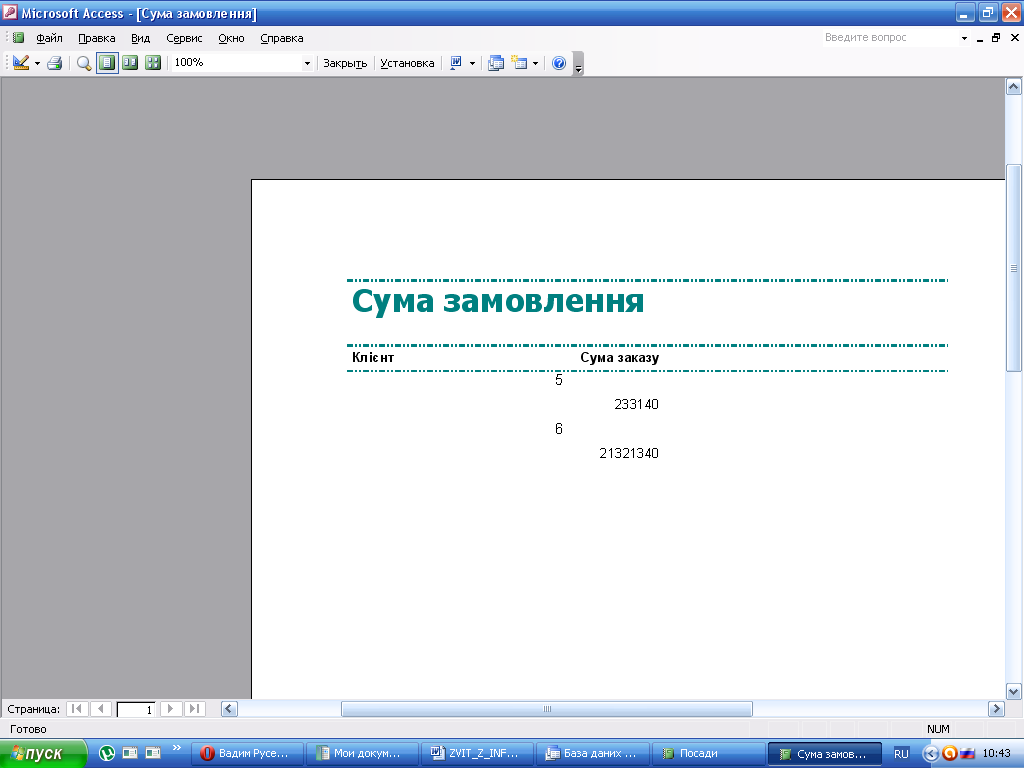
Task: Click the Access app icon in the title bar
Action: pyautogui.click(x=10, y=12)
